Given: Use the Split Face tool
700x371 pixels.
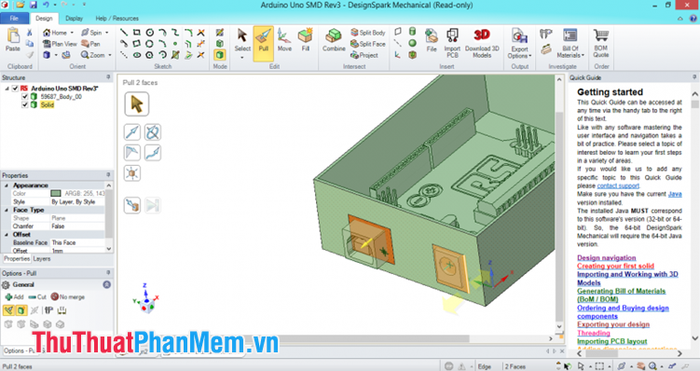Looking at the screenshot, I should [368, 44].
